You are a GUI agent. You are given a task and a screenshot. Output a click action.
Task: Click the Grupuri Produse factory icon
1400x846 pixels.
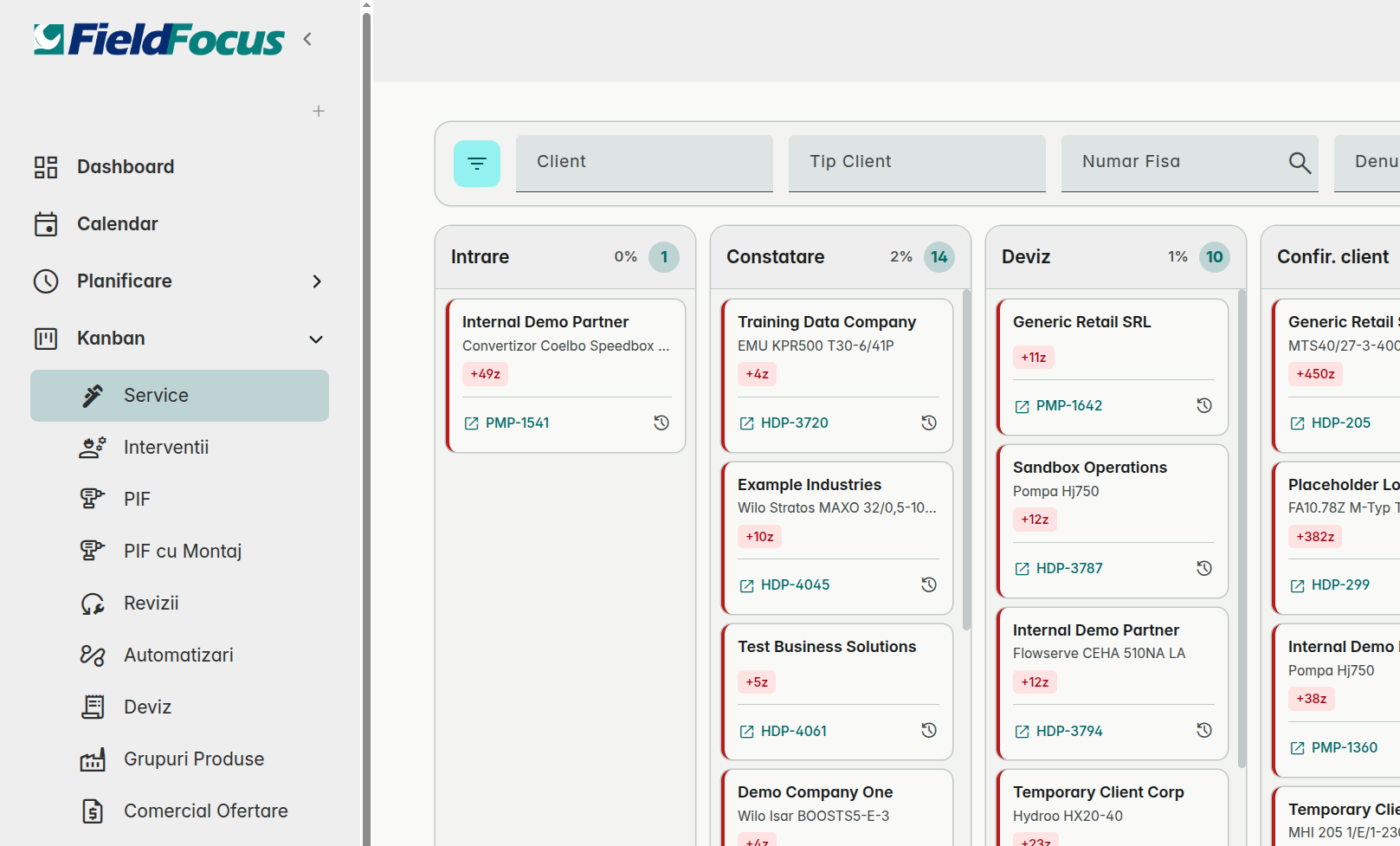click(93, 759)
